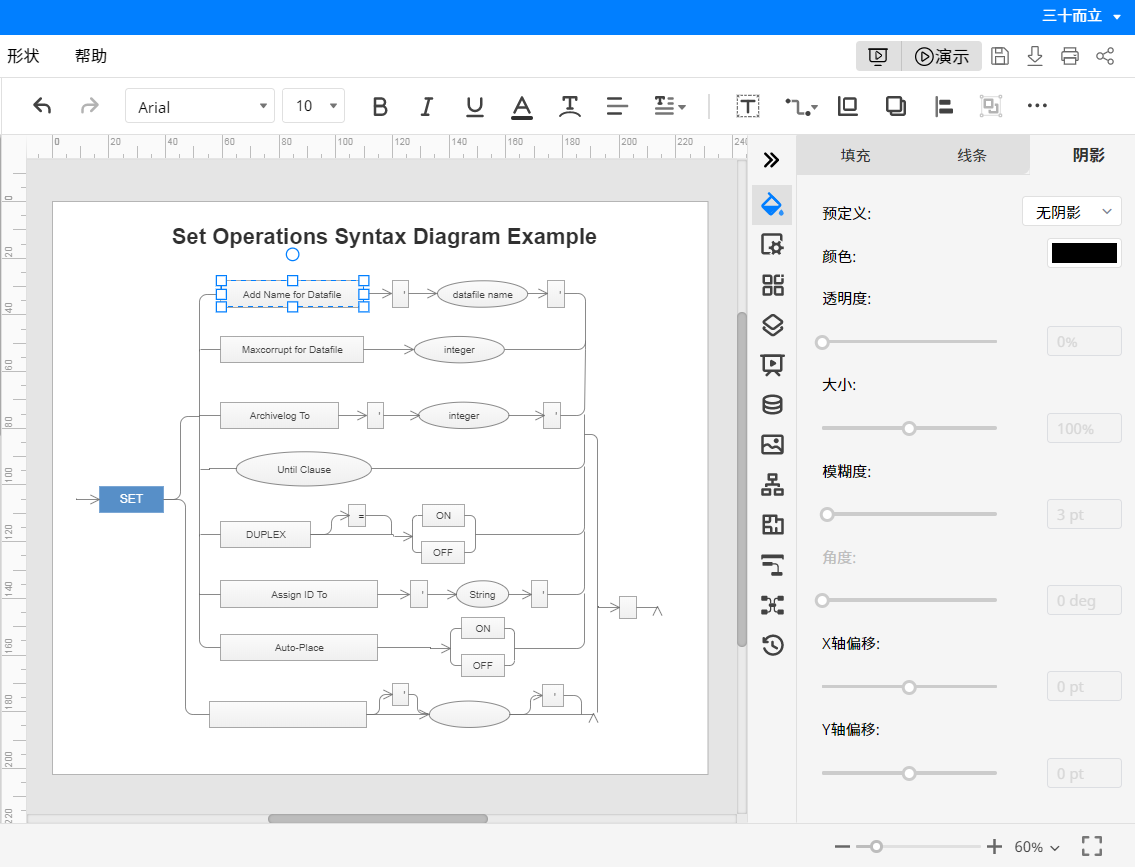1135x867 pixels.
Task: Open the database panel icon
Action: point(772,405)
